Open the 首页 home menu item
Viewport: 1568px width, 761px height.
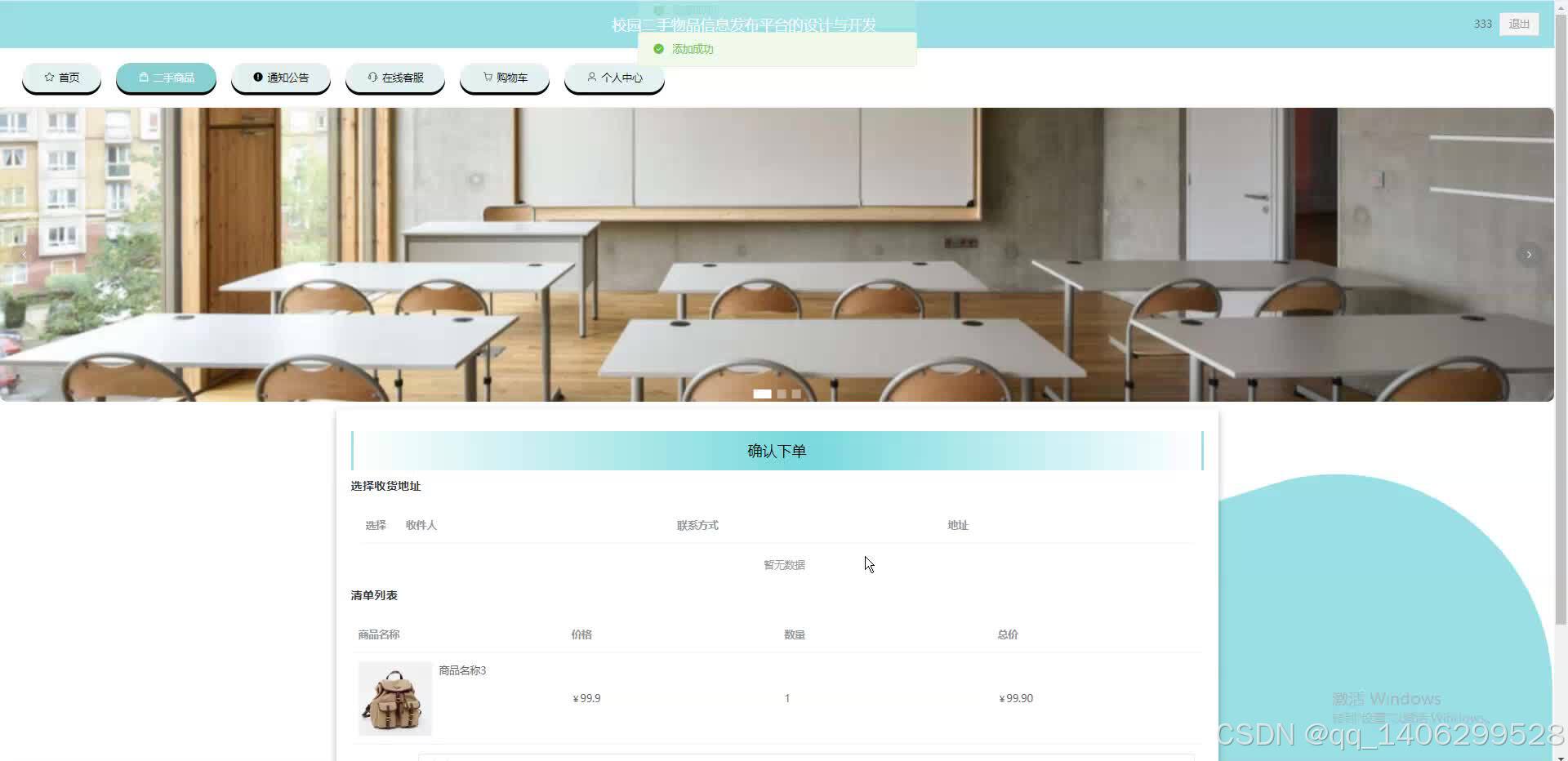(x=62, y=78)
